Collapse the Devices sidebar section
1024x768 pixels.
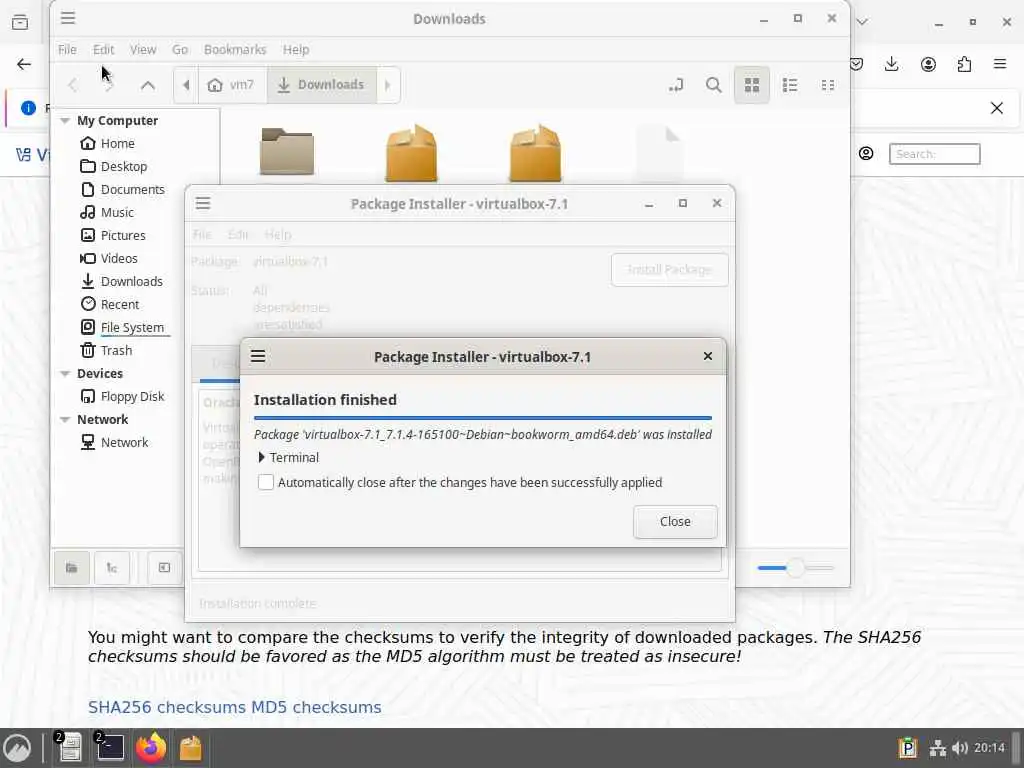click(65, 374)
